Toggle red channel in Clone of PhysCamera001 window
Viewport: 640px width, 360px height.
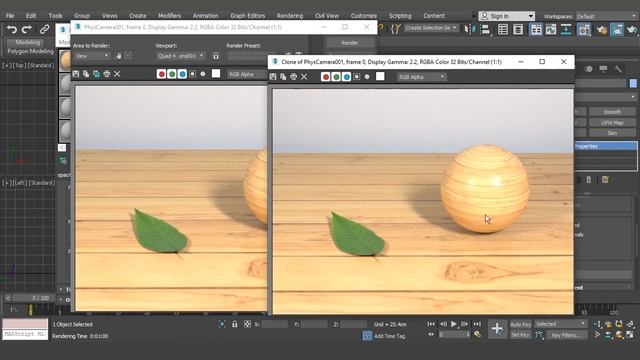(326, 77)
